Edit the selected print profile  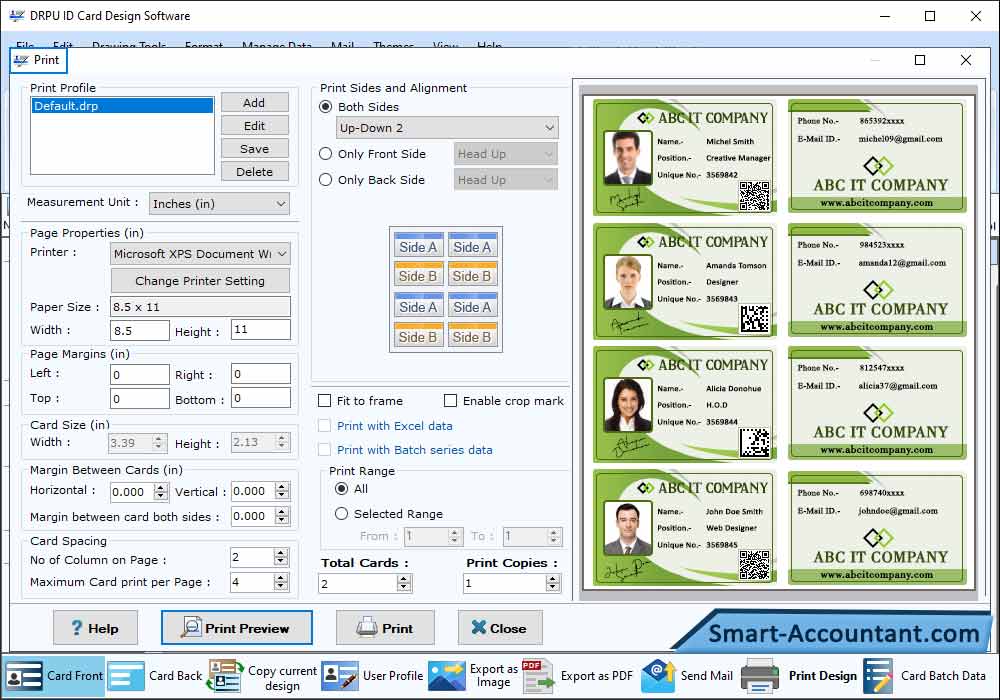254,126
